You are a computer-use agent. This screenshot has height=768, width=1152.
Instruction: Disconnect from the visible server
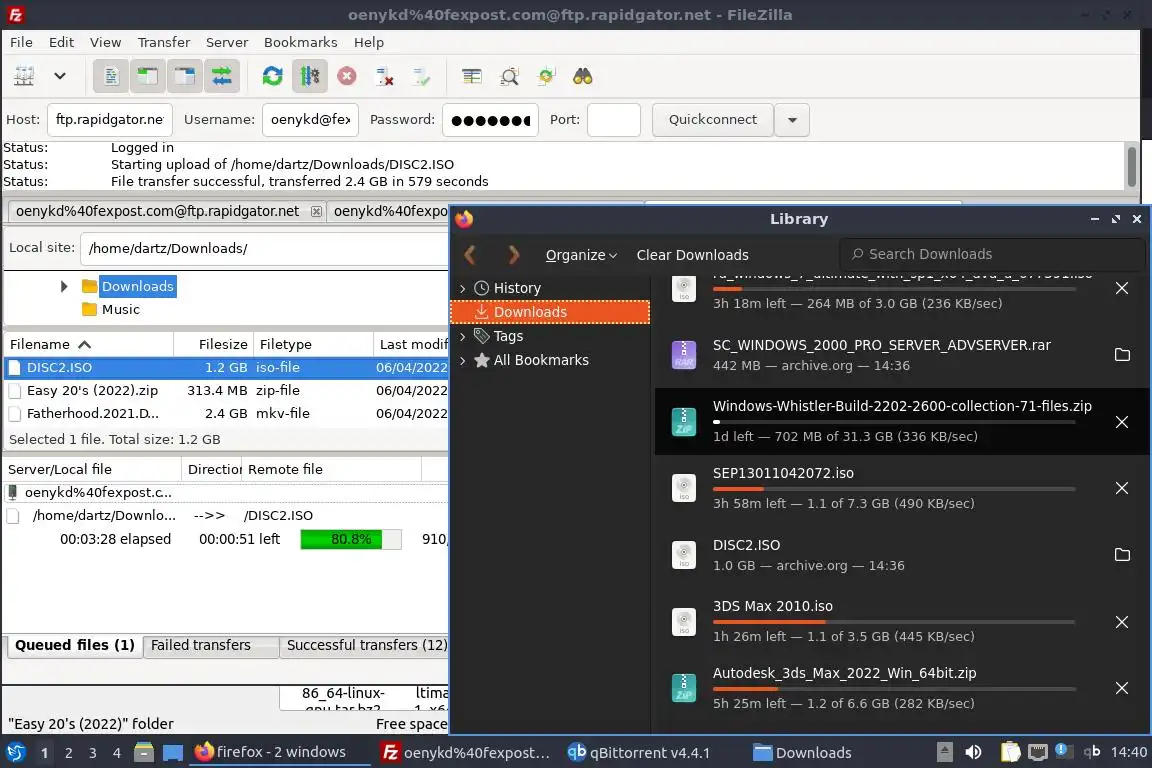[x=384, y=76]
